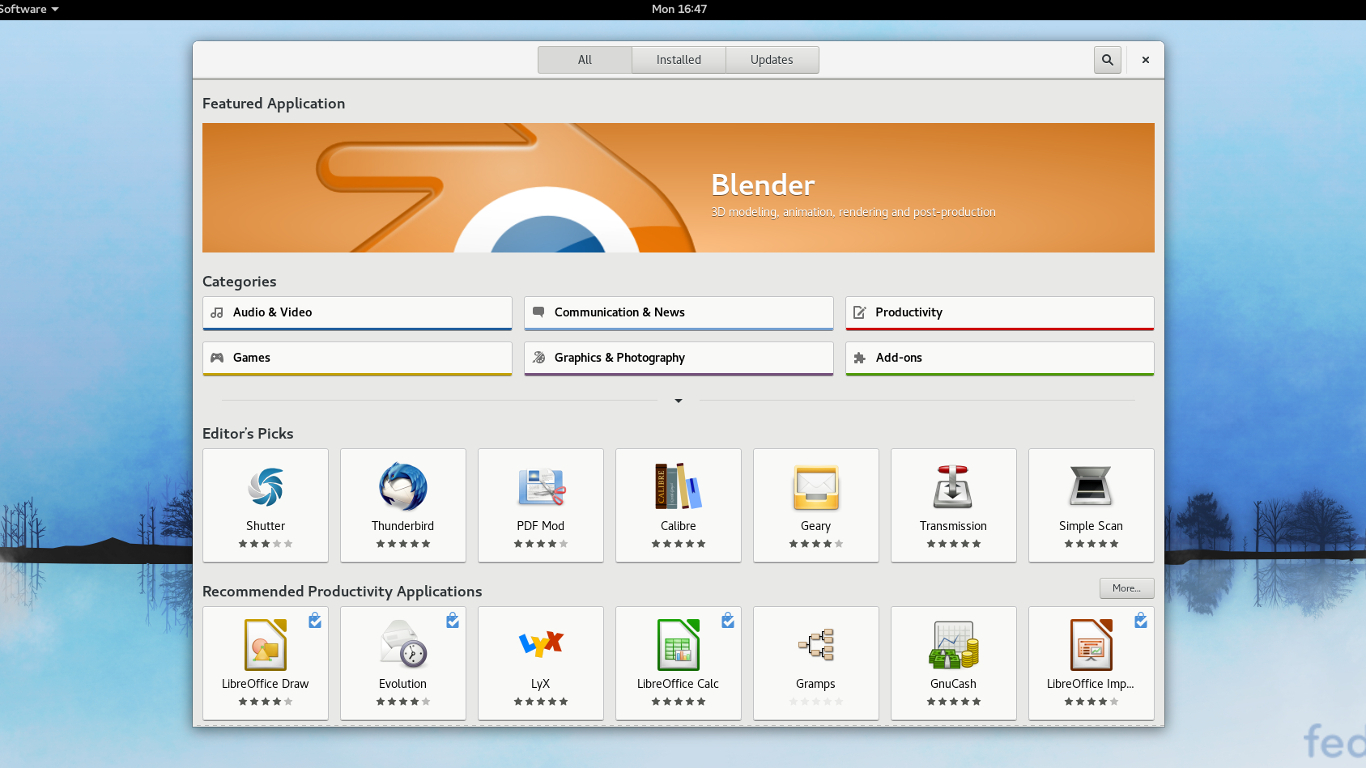Select the Gramps family tree icon
1366x768 pixels.
(x=816, y=645)
